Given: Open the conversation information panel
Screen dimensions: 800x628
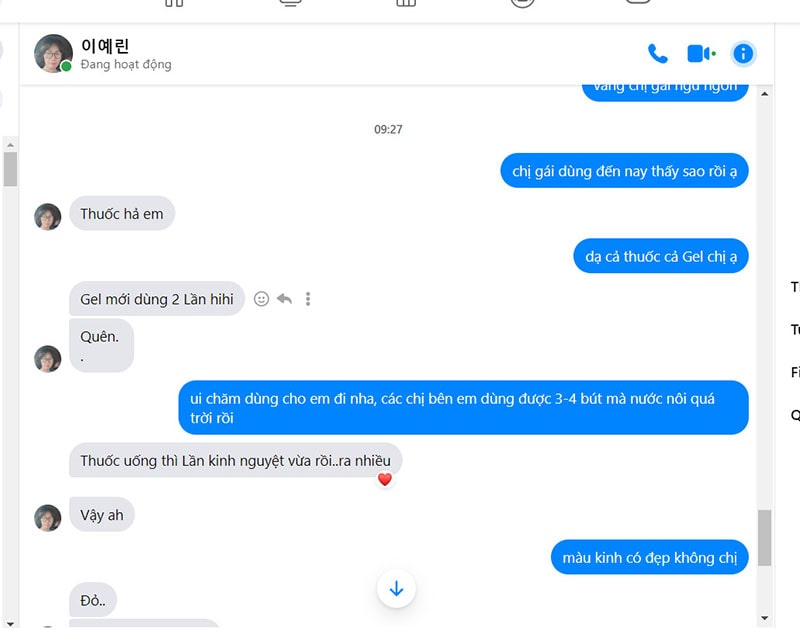Looking at the screenshot, I should [743, 54].
